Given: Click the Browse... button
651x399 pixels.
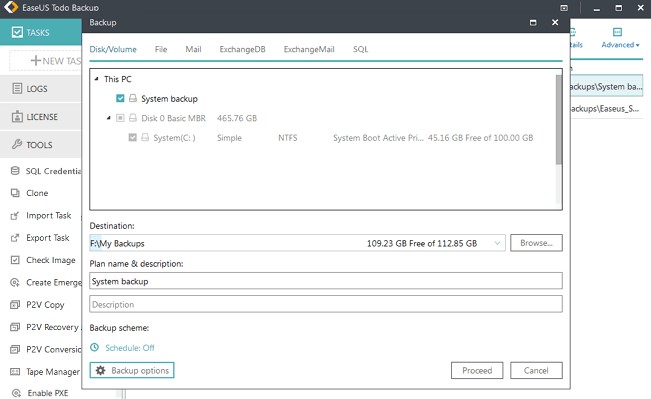Looking at the screenshot, I should (x=536, y=243).
